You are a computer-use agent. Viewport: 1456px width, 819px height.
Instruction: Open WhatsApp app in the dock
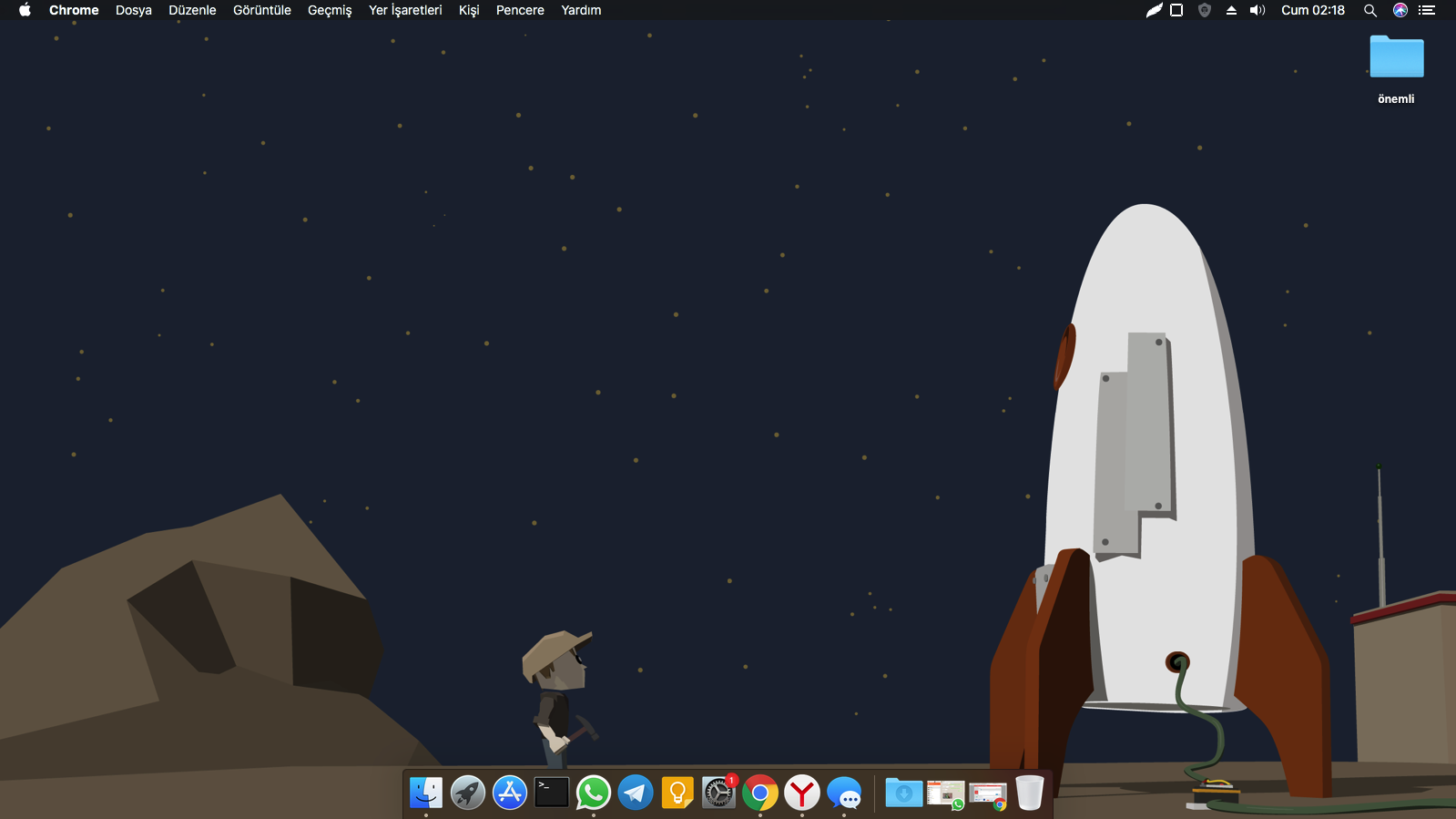[594, 793]
